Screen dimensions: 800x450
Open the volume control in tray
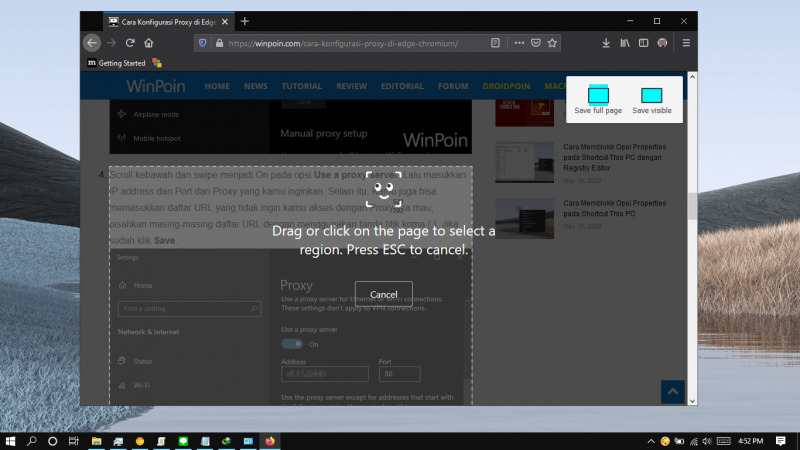tap(707, 441)
